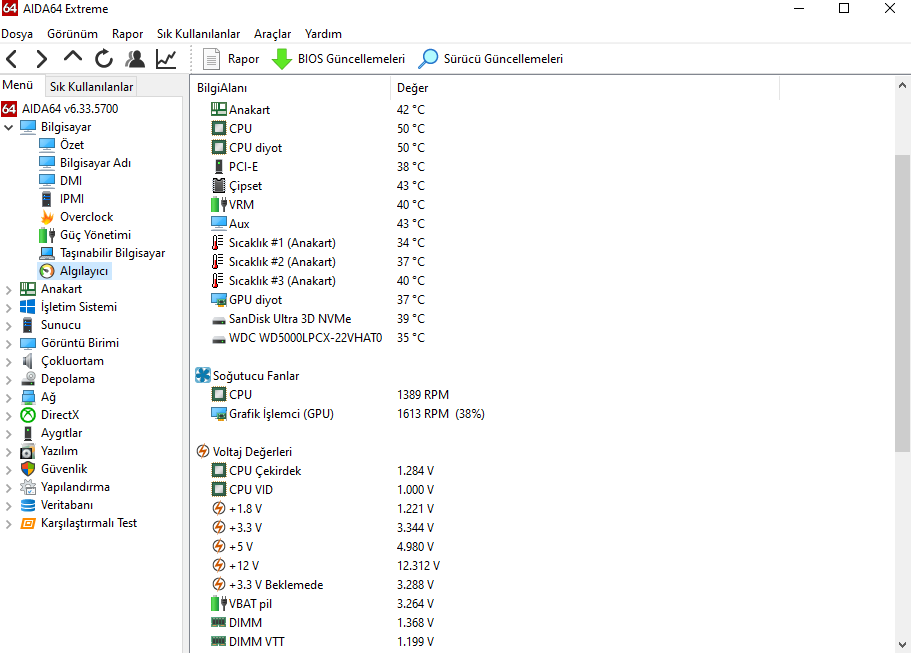Click the Veritabanı database icon
The width and height of the screenshot is (911, 653).
[x=28, y=505]
